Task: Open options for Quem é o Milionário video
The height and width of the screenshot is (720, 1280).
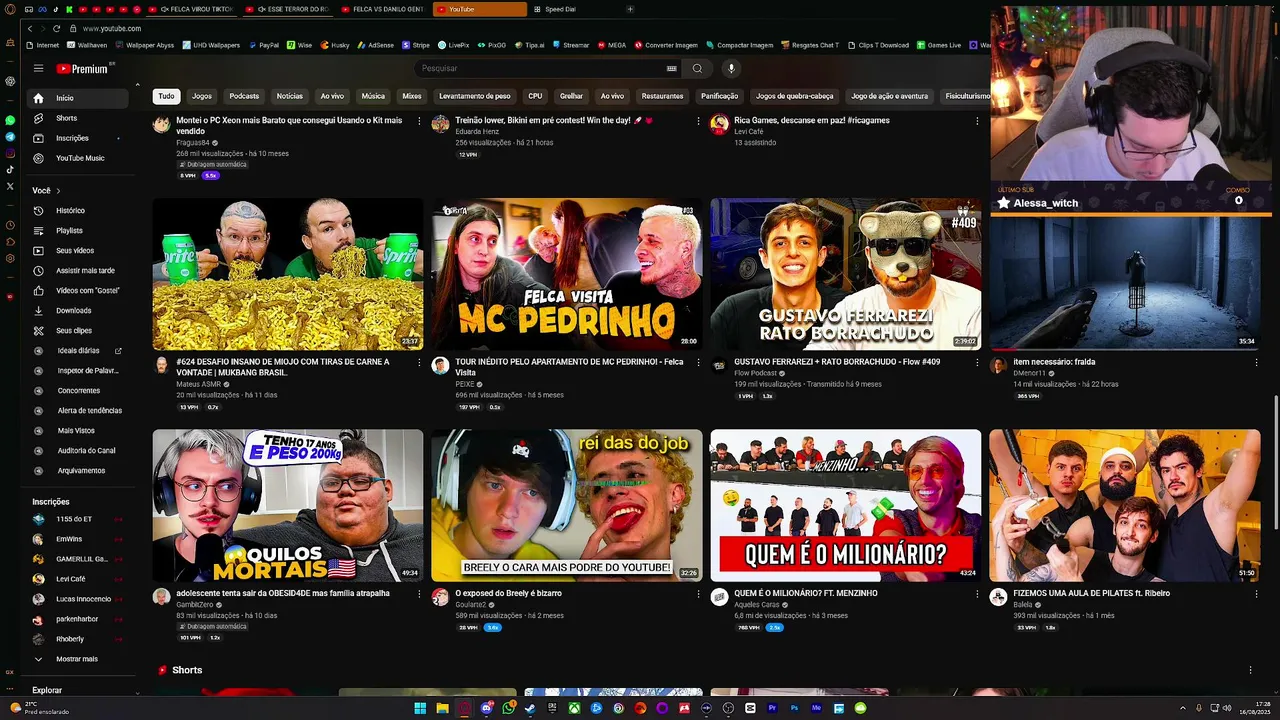Action: (x=977, y=593)
